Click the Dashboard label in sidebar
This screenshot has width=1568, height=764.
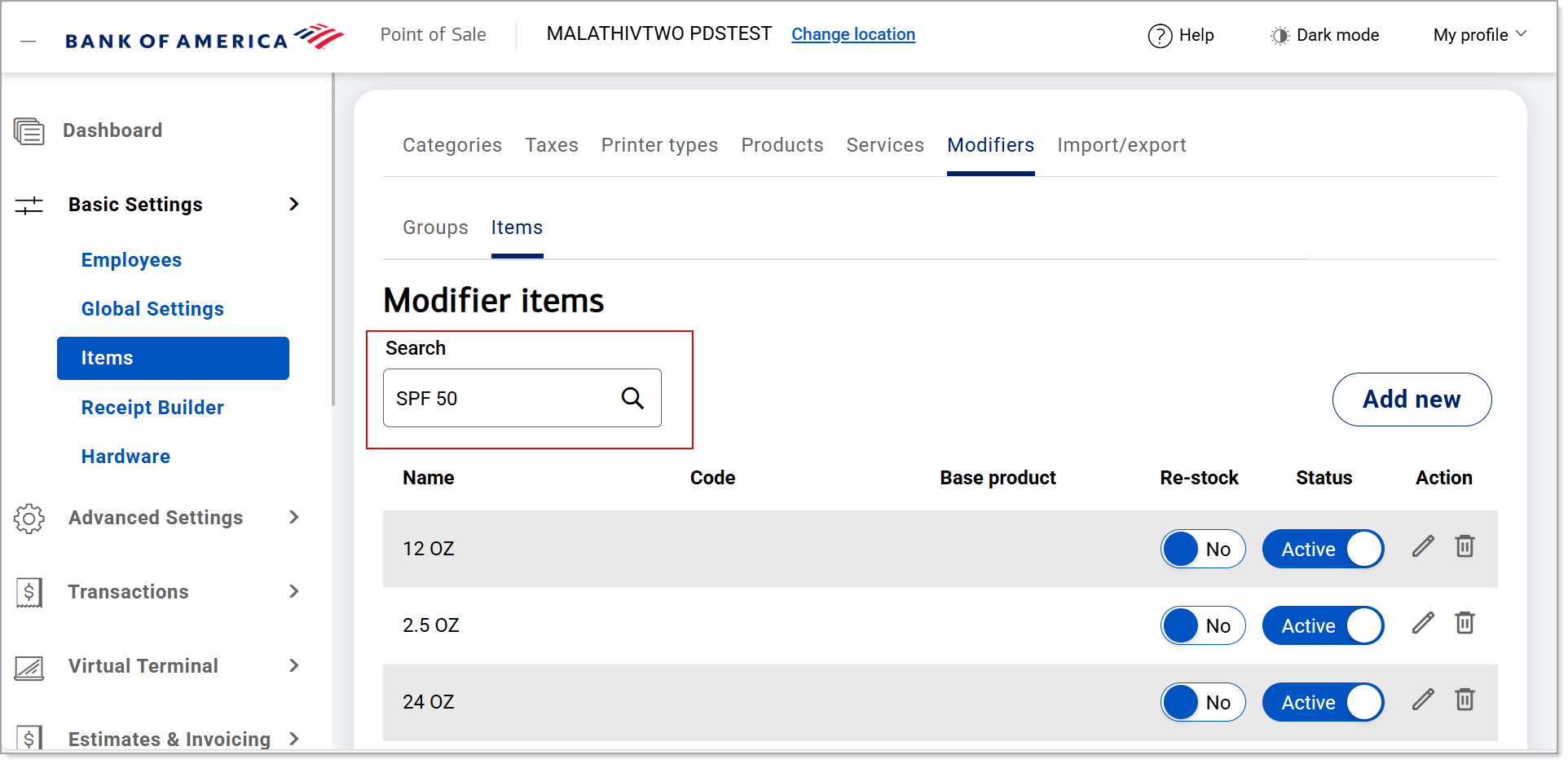pyautogui.click(x=112, y=131)
